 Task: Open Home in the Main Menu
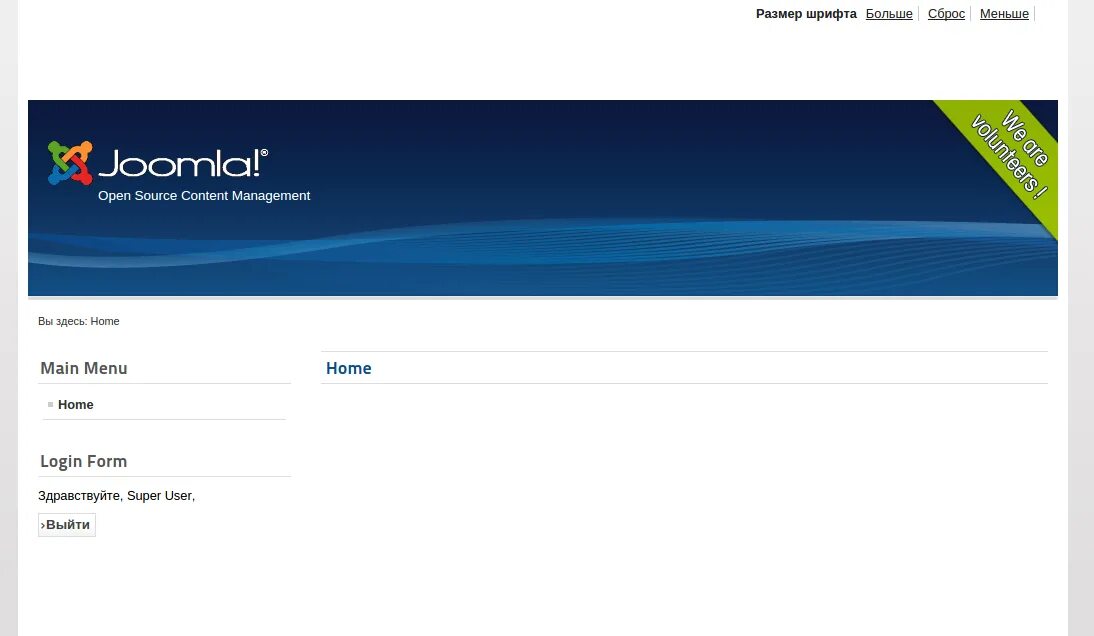tap(75, 404)
